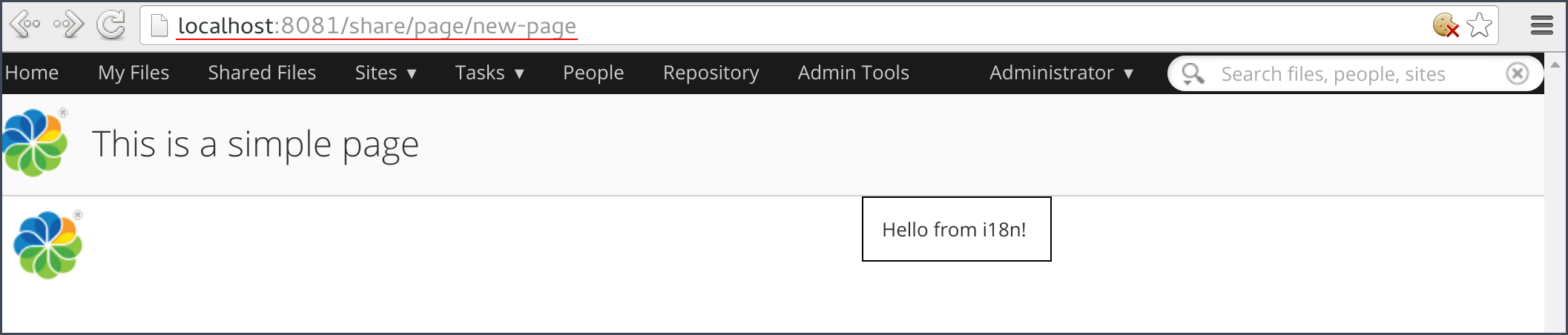Open Admin Tools
The height and width of the screenshot is (335, 1568).
tap(853, 73)
